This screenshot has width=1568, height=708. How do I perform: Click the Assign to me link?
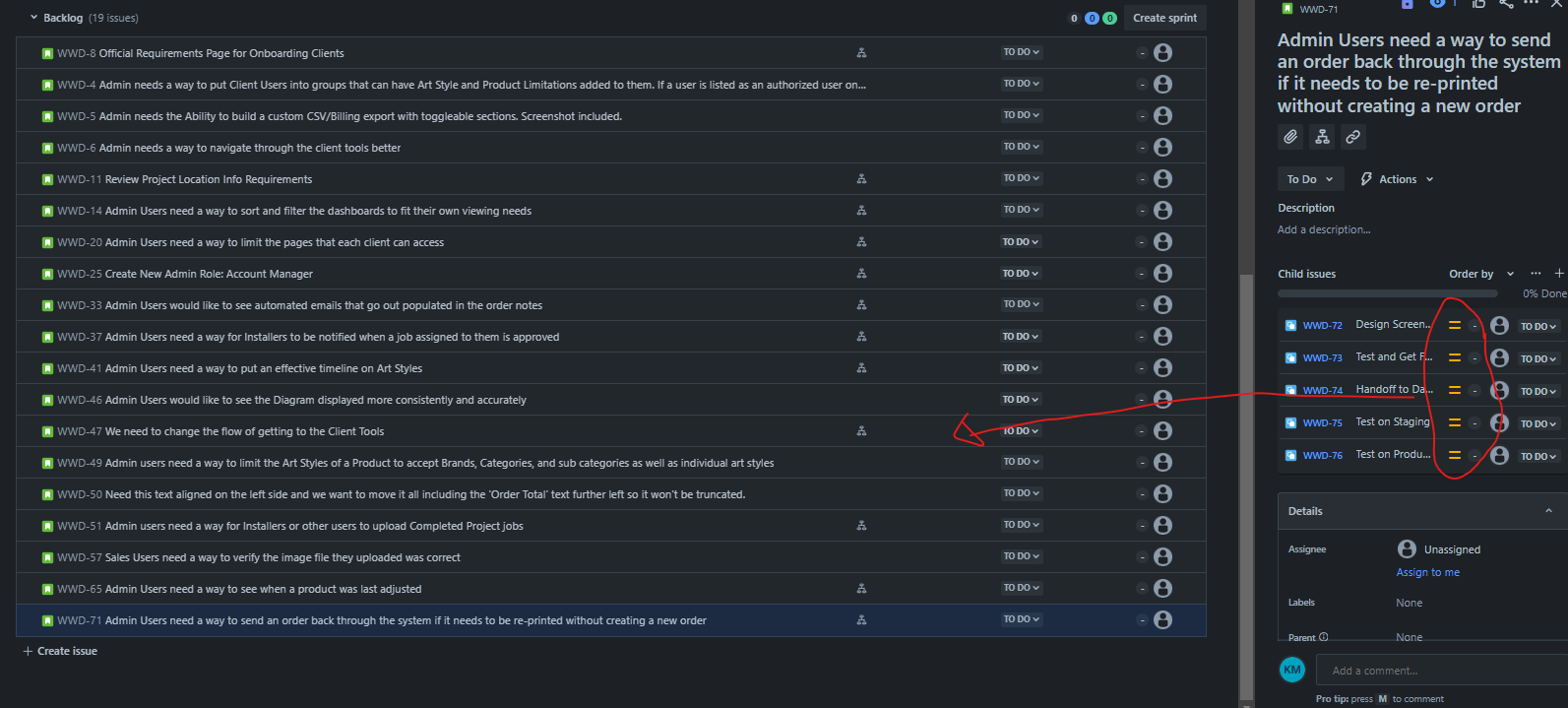pyautogui.click(x=1427, y=572)
